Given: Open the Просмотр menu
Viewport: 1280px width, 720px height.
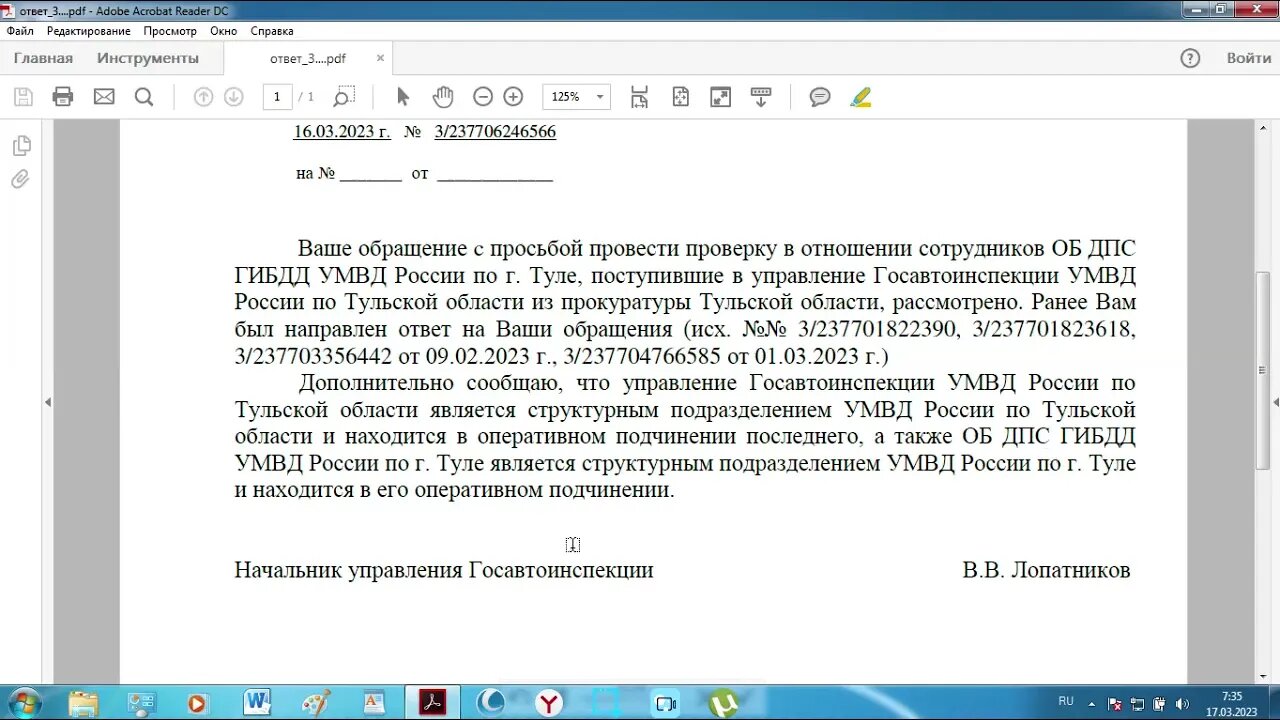Looking at the screenshot, I should pos(170,31).
